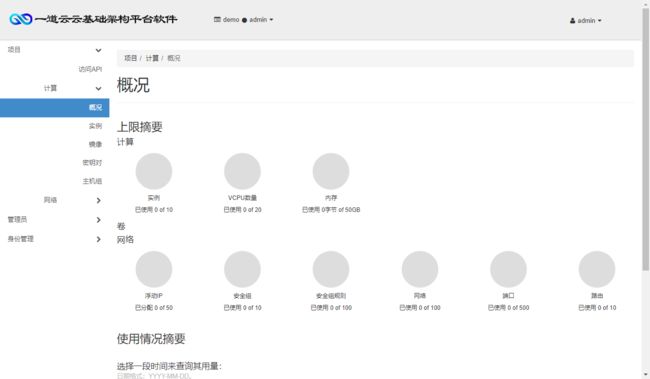The width and height of the screenshot is (650, 379).
Task: Click the 项目 label in sidebar
Action: coord(14,50)
